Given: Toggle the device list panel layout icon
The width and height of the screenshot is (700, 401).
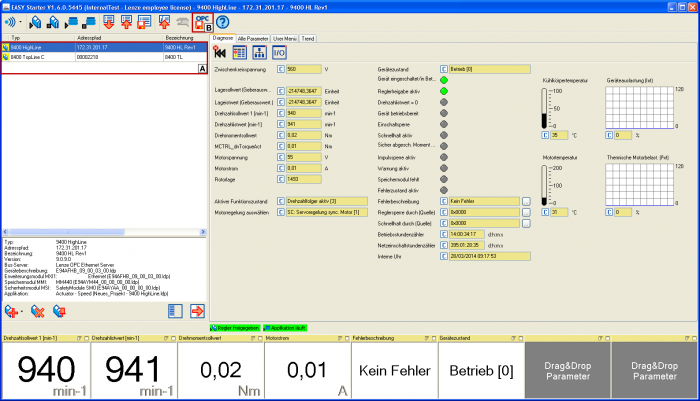Looking at the screenshot, I should coord(175,311).
